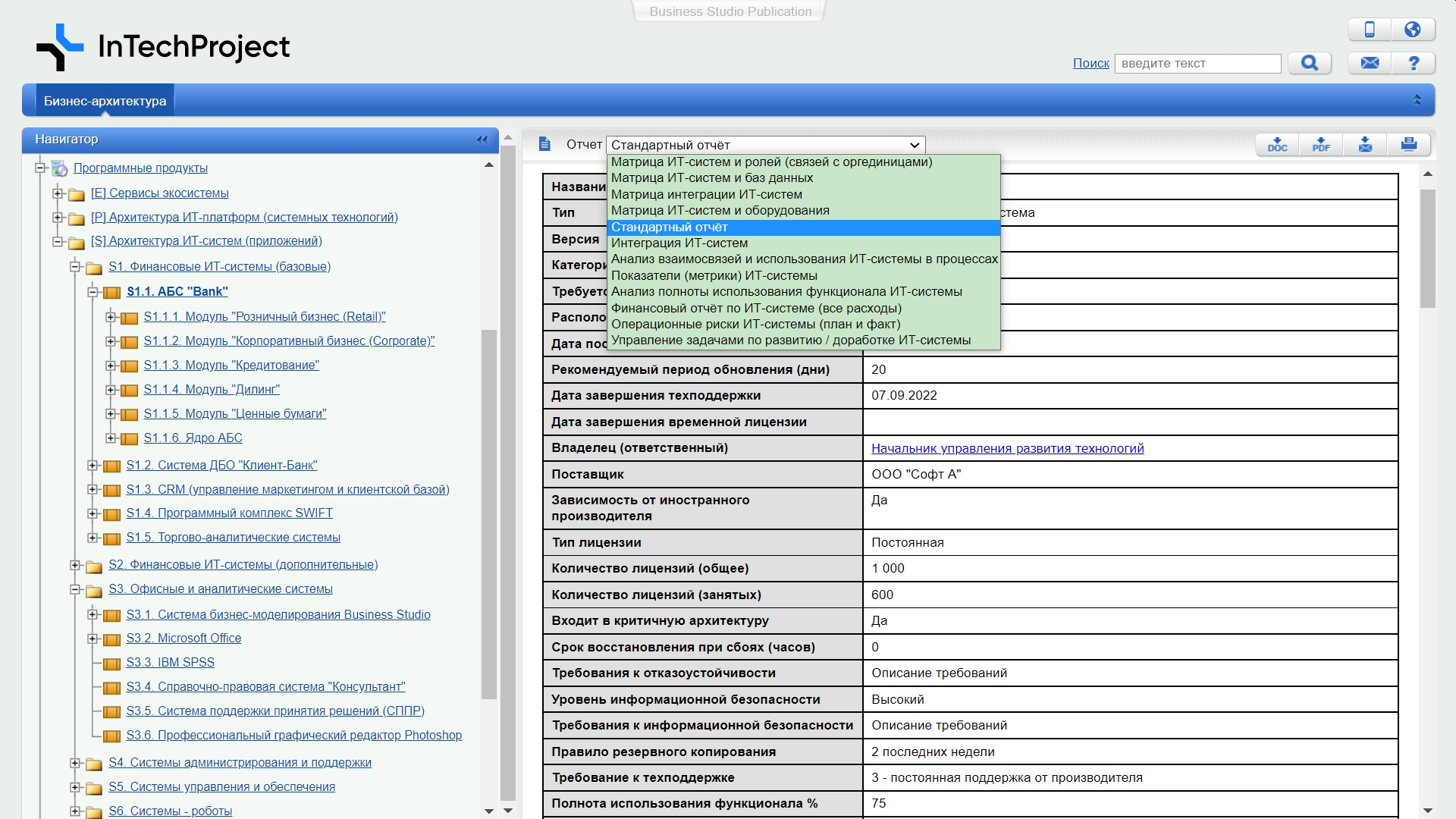Viewport: 1456px width, 819px height.
Task: Open link Начальник управления развития технологий
Action: [1007, 448]
